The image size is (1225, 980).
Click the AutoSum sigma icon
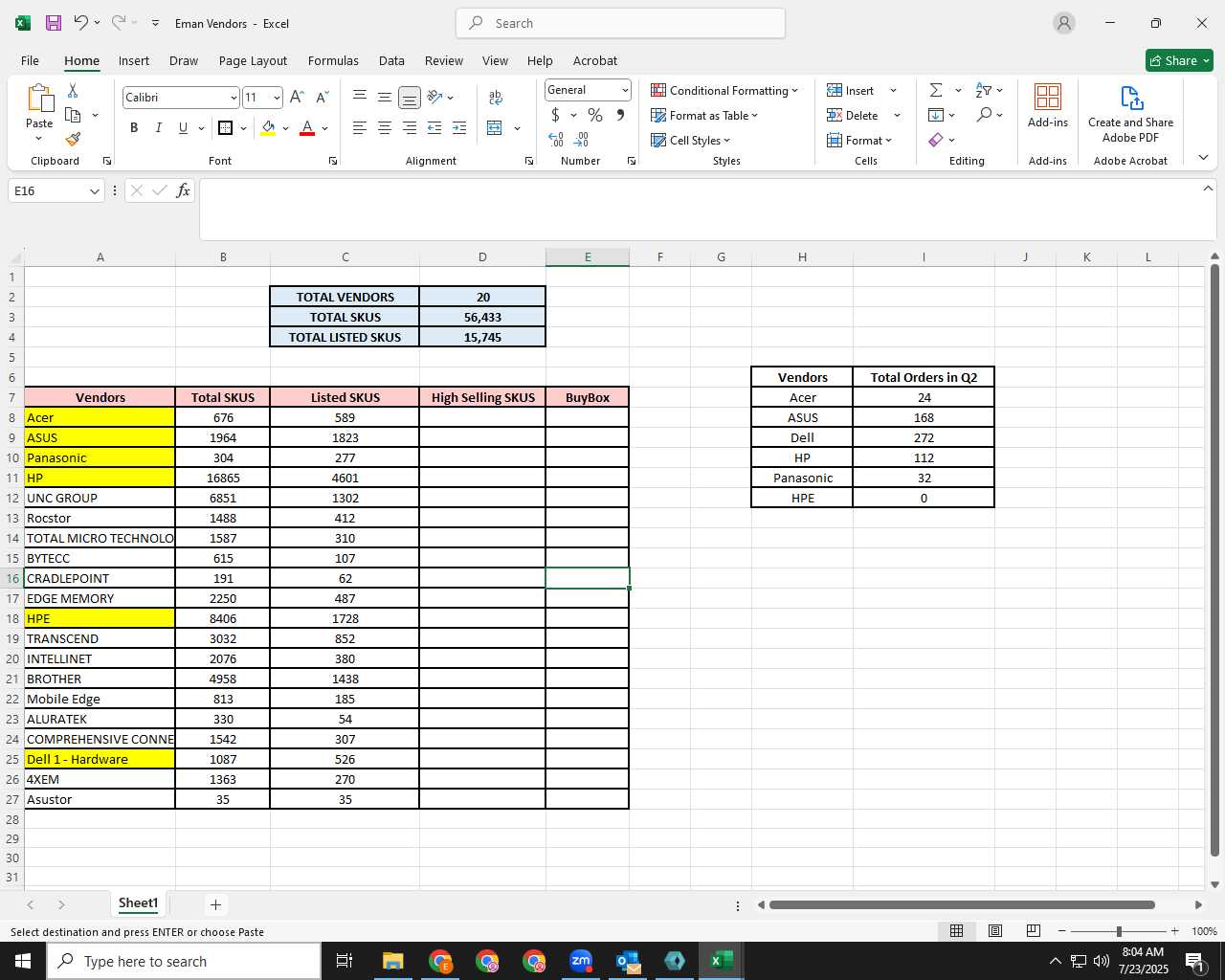coord(936,90)
